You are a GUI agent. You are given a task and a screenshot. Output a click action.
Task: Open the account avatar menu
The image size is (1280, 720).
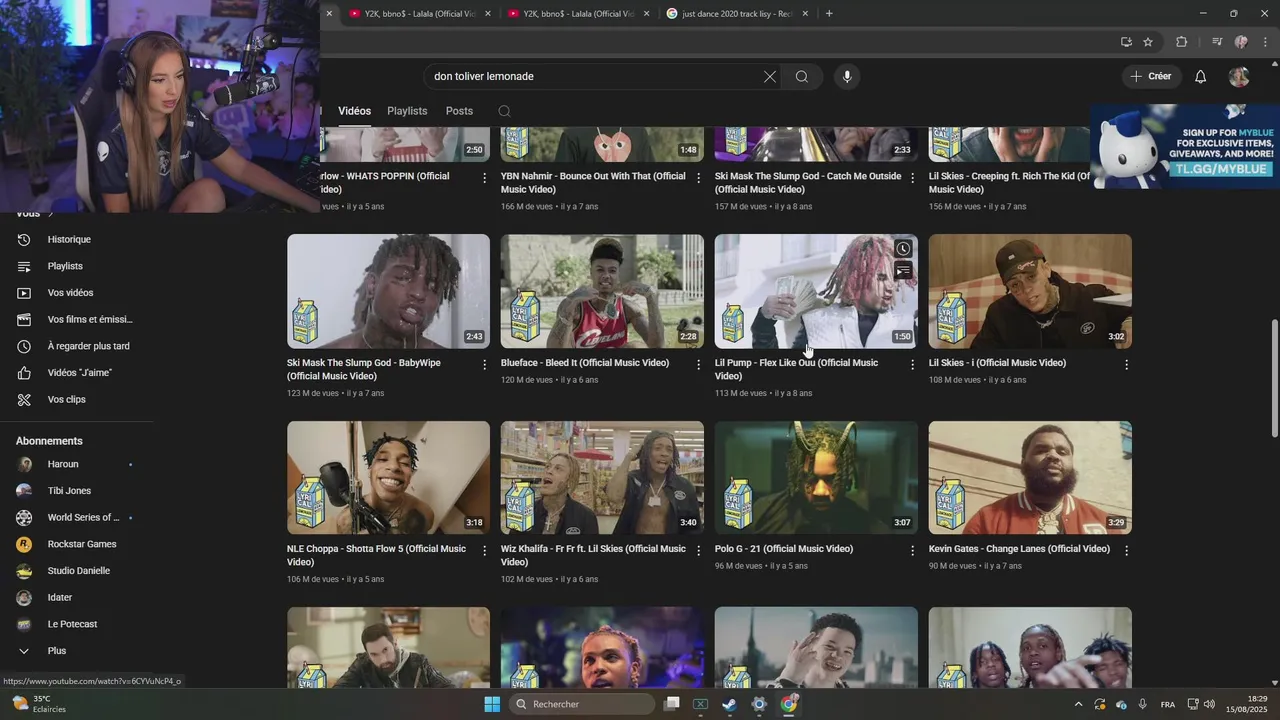[x=1239, y=77]
